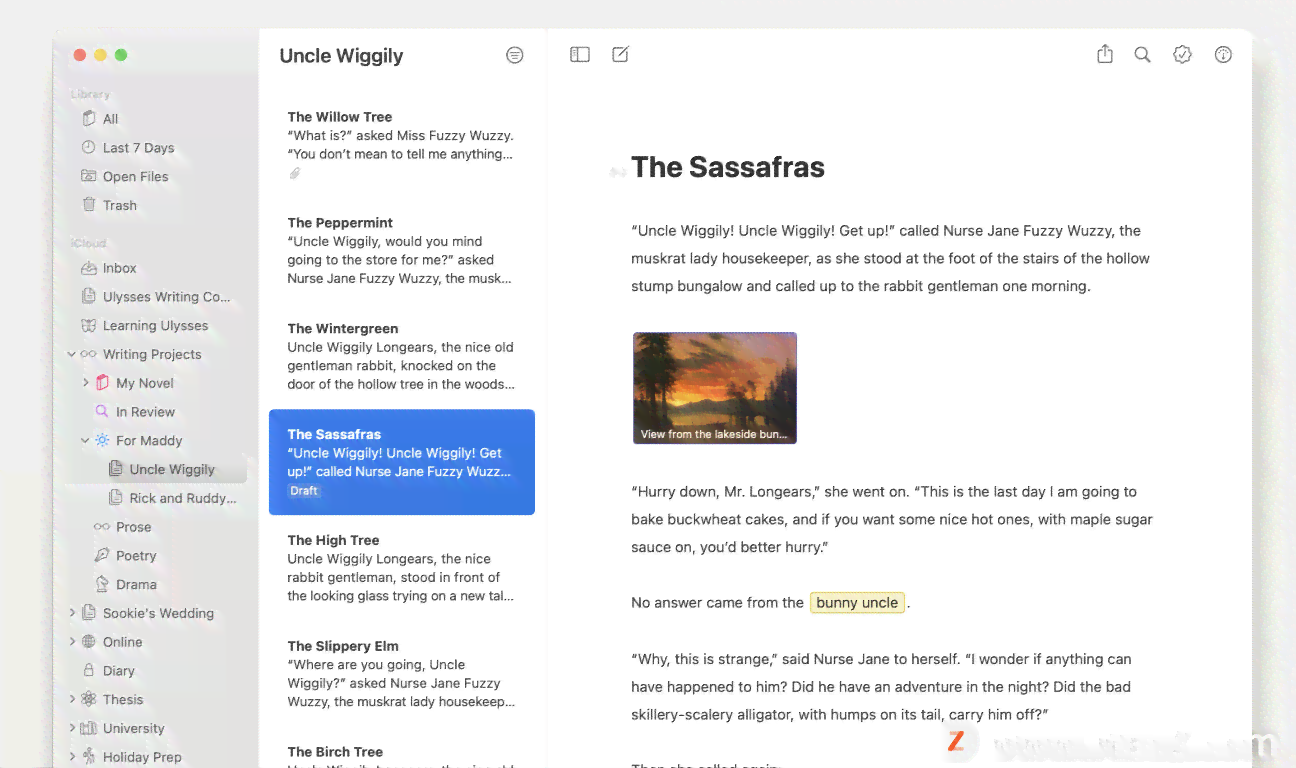Collapse the Writing Projects group
This screenshot has height=768, width=1296.
pos(72,354)
